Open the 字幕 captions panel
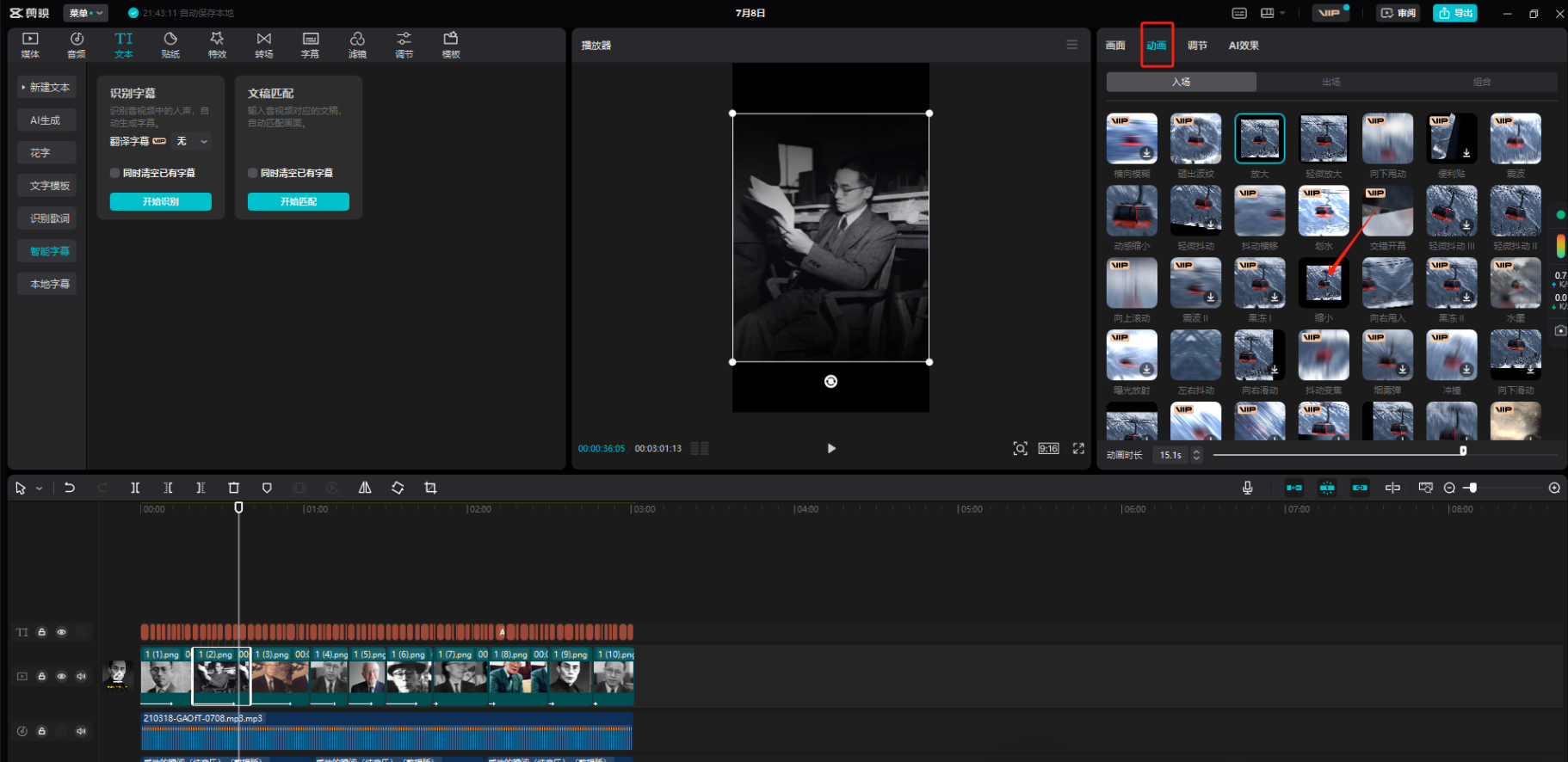This screenshot has width=1568, height=762. [x=311, y=45]
